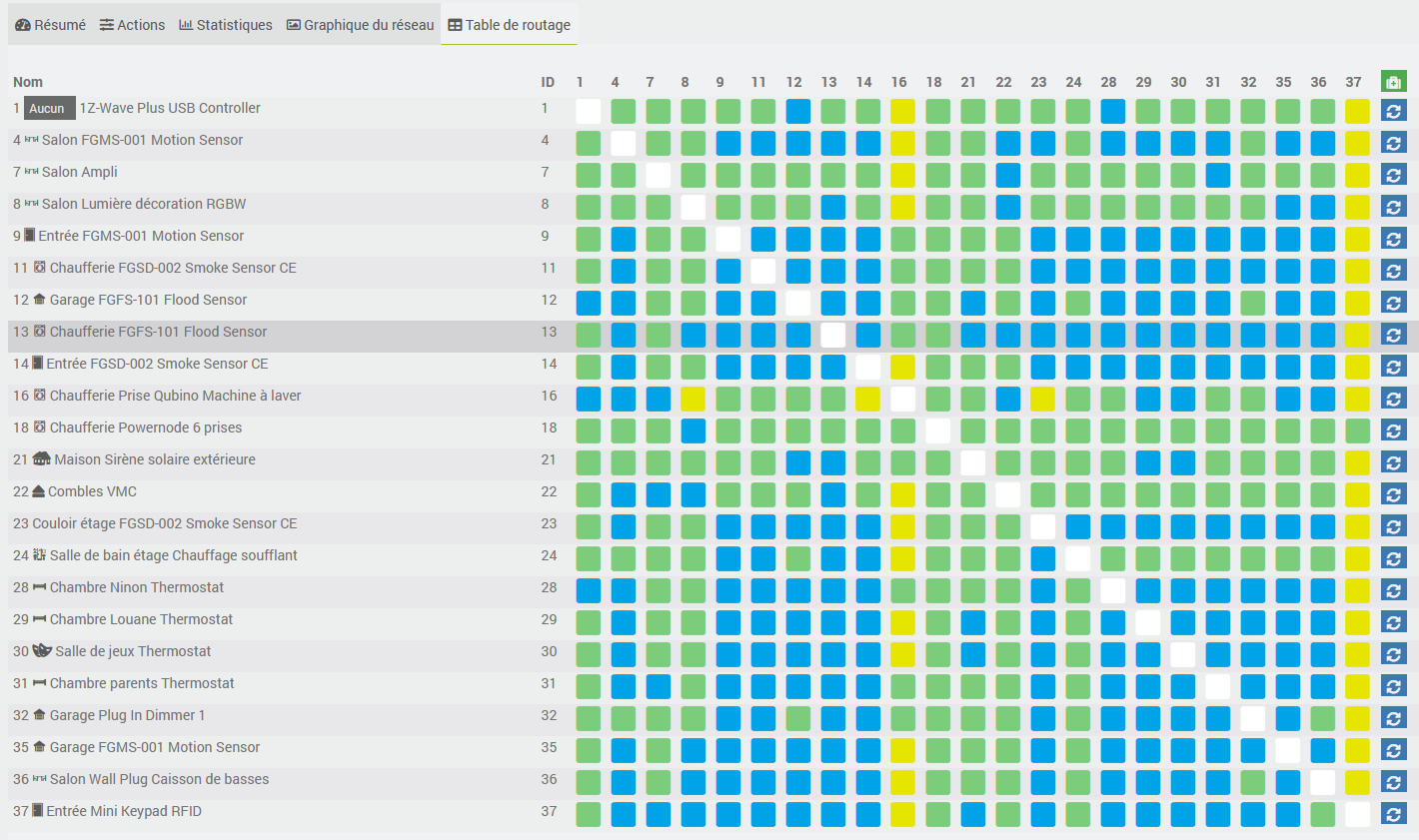This screenshot has height=840, width=1419.
Task: Open the Résumé tab
Action: click(51, 25)
